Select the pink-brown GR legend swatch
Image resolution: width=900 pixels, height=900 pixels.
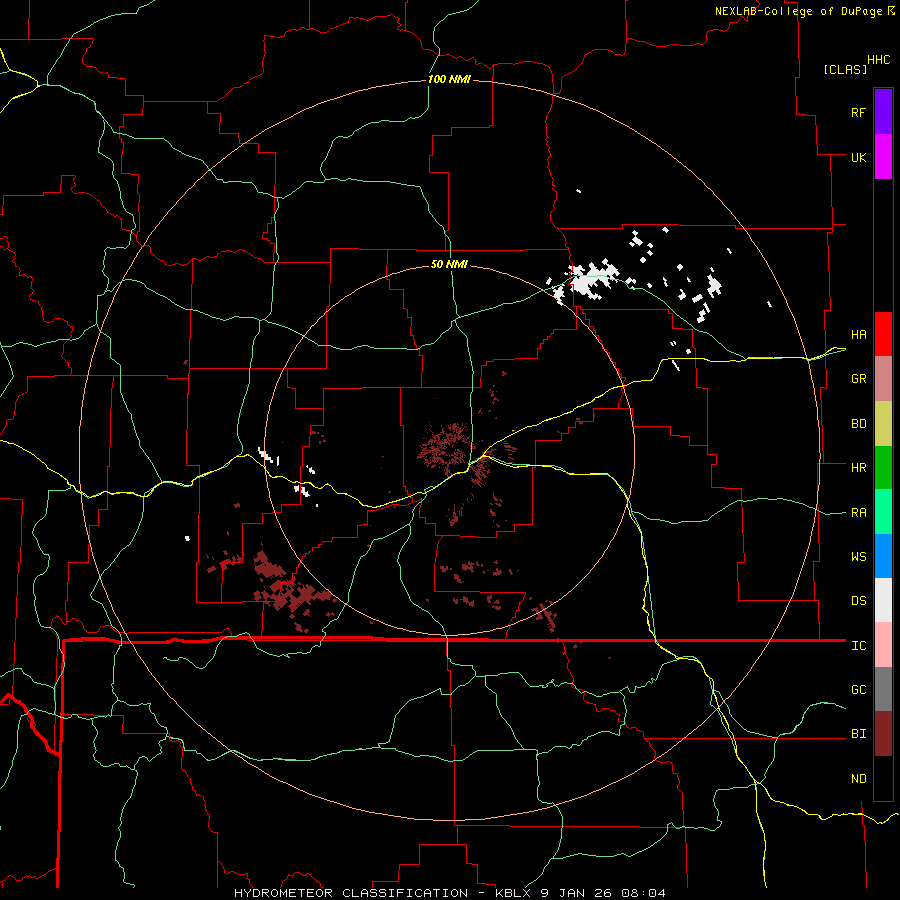[x=883, y=378]
